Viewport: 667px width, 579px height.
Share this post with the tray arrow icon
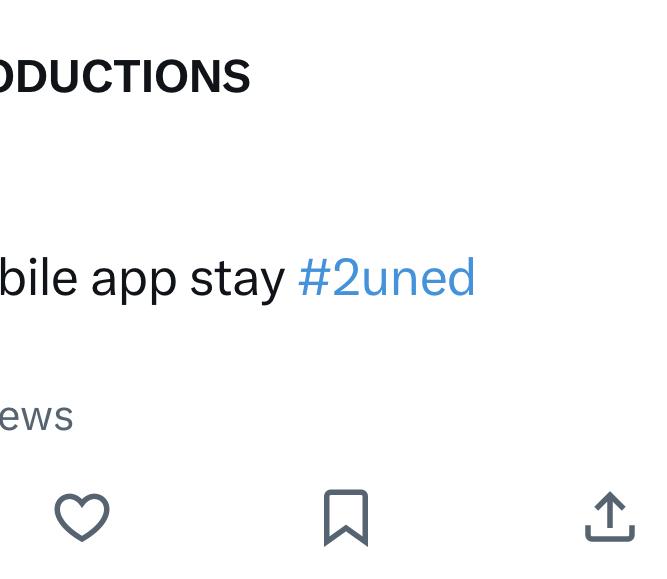[x=609, y=517]
